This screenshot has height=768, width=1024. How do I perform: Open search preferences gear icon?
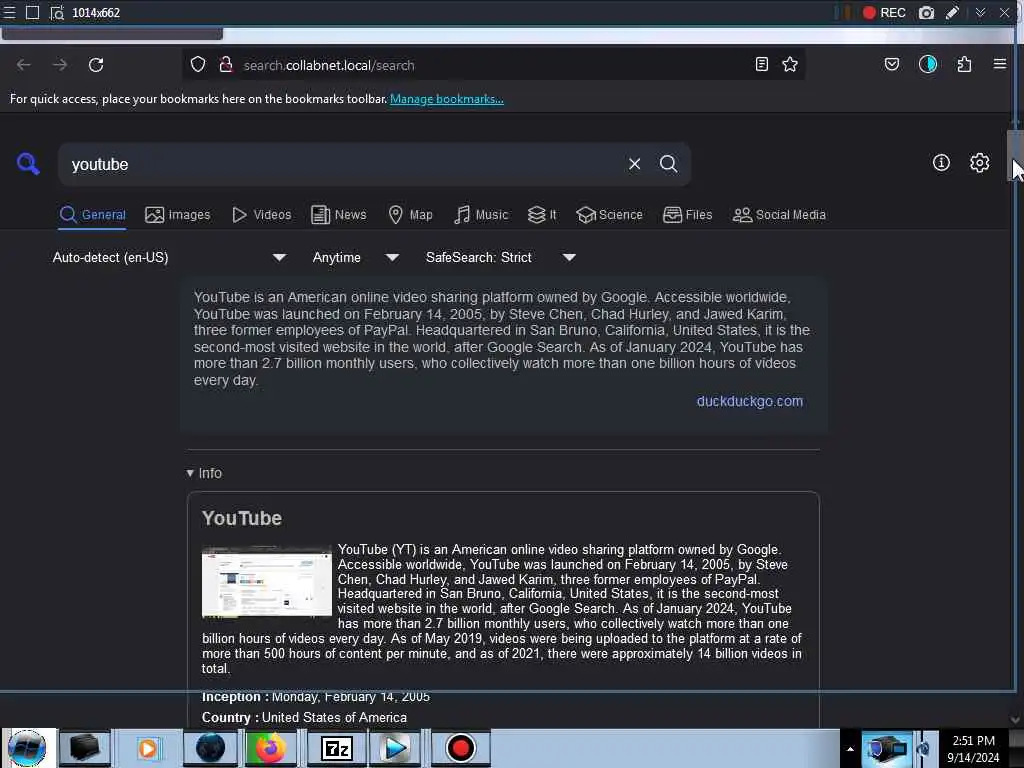pos(980,163)
